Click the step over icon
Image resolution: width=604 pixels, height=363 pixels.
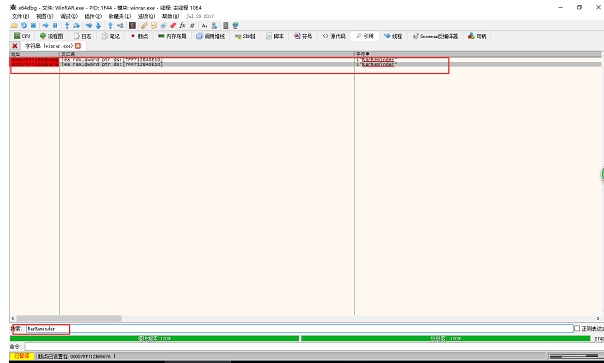tap(77, 25)
